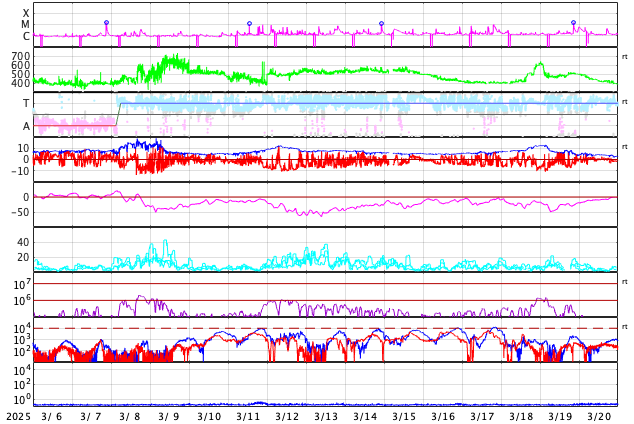Click the -10 tick on red-blue field plot
This screenshot has width=634, height=424.
pos(21,171)
